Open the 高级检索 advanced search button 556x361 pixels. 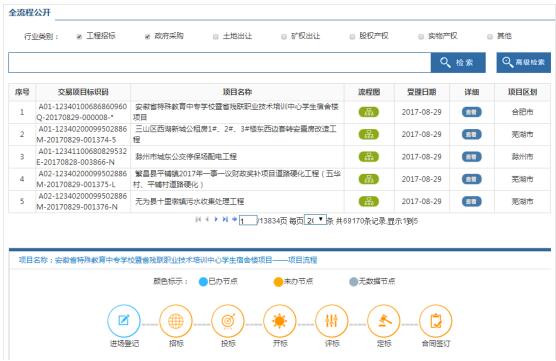click(x=523, y=62)
